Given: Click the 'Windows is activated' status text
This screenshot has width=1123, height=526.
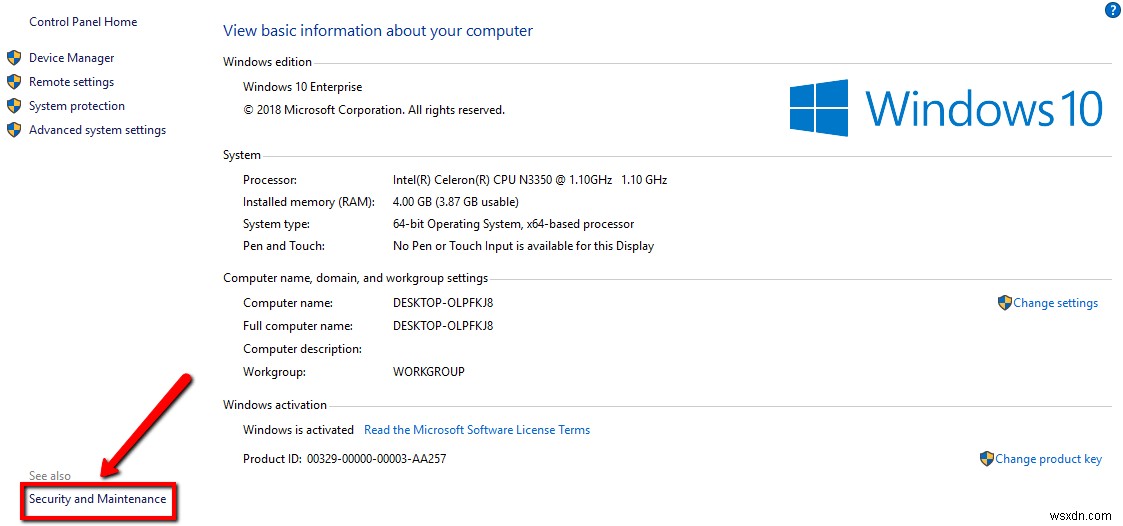Looking at the screenshot, I should point(299,430).
